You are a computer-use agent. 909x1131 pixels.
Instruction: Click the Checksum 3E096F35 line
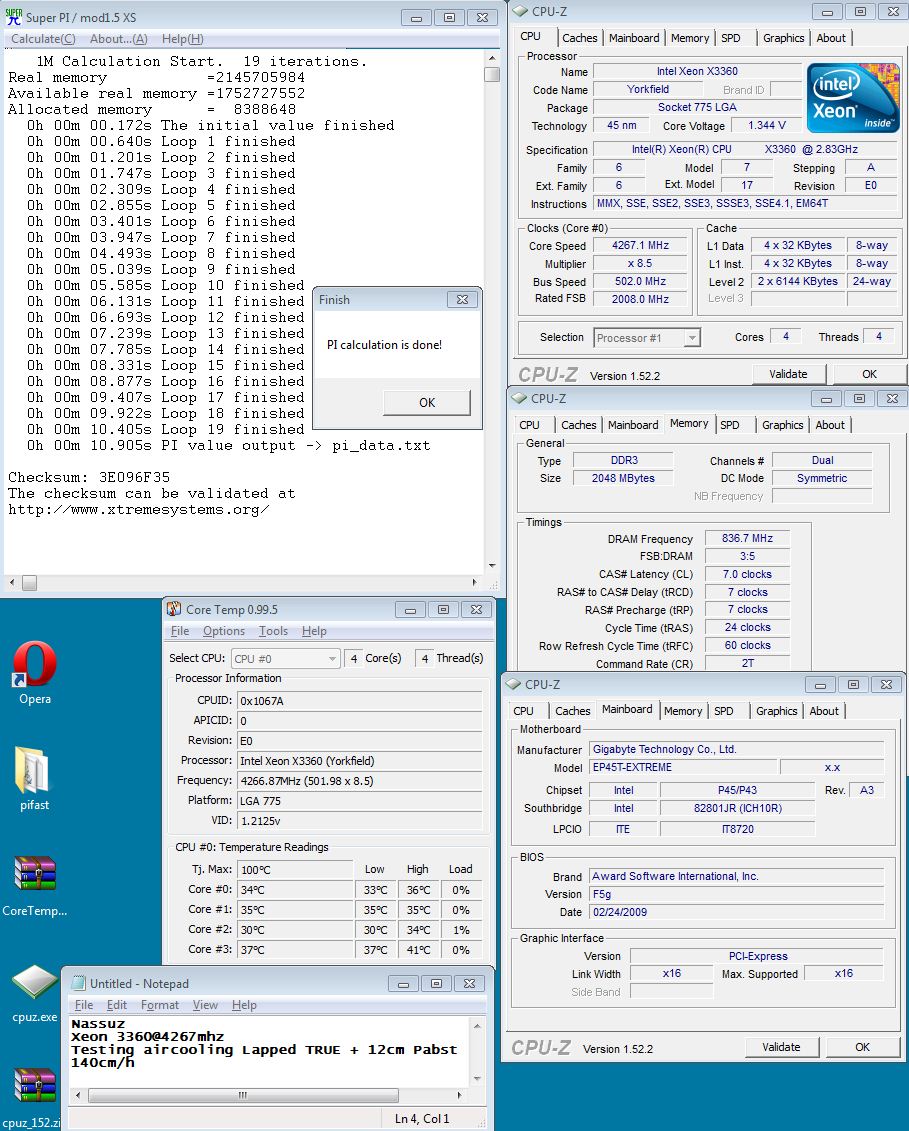(x=89, y=478)
